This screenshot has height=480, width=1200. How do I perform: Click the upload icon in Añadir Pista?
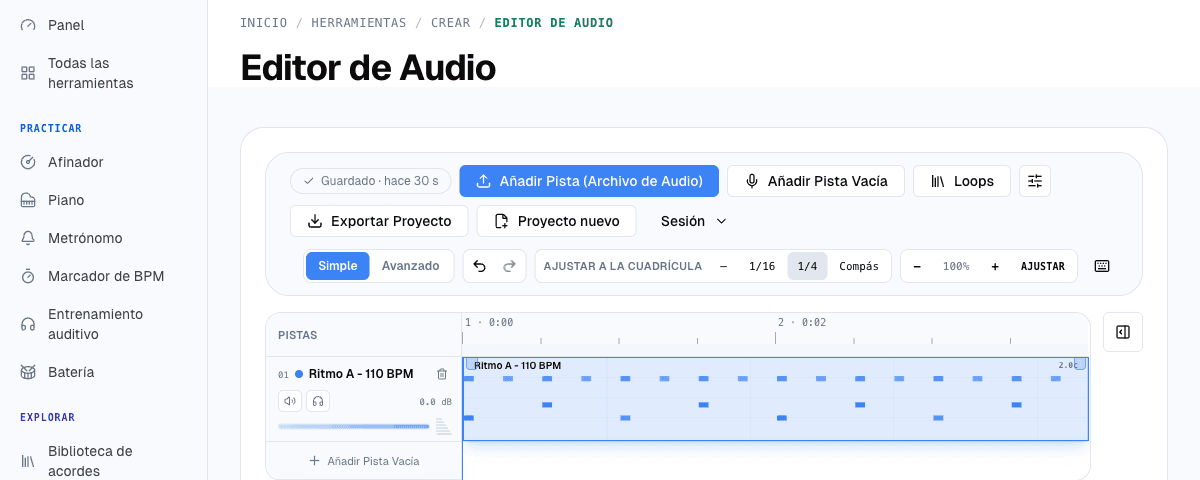(484, 181)
